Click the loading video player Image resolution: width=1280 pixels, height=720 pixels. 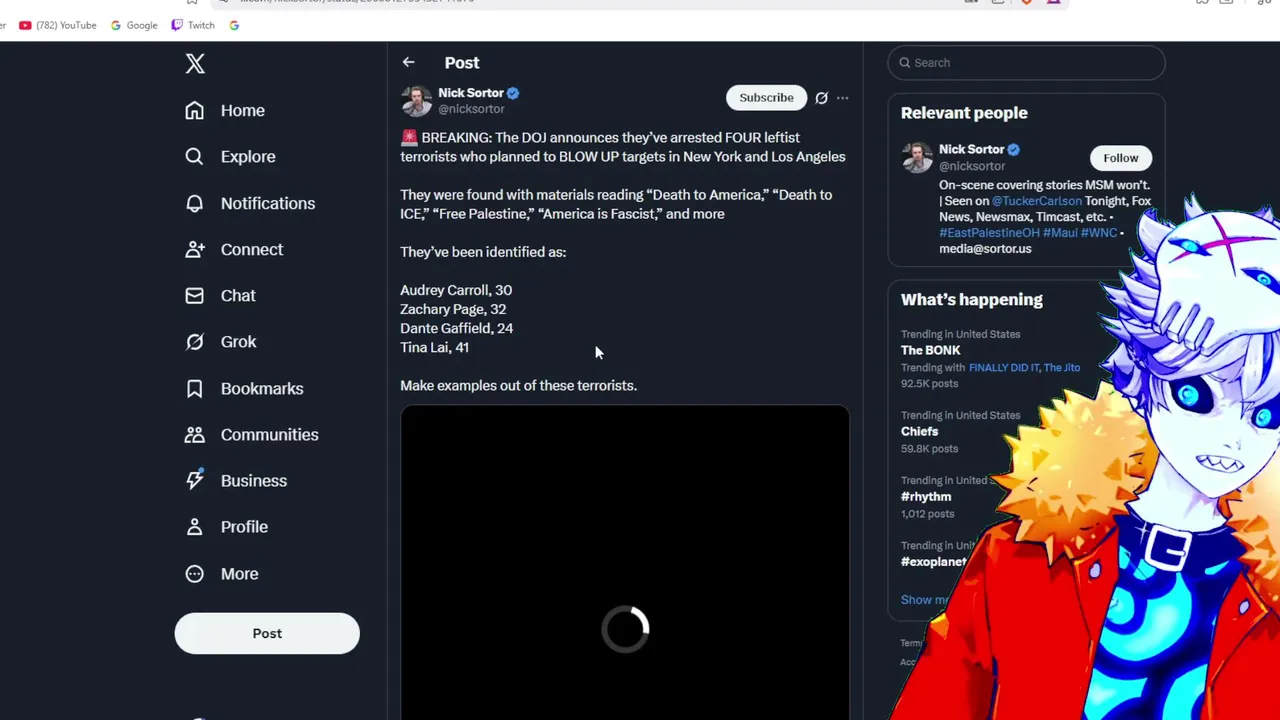625,562
